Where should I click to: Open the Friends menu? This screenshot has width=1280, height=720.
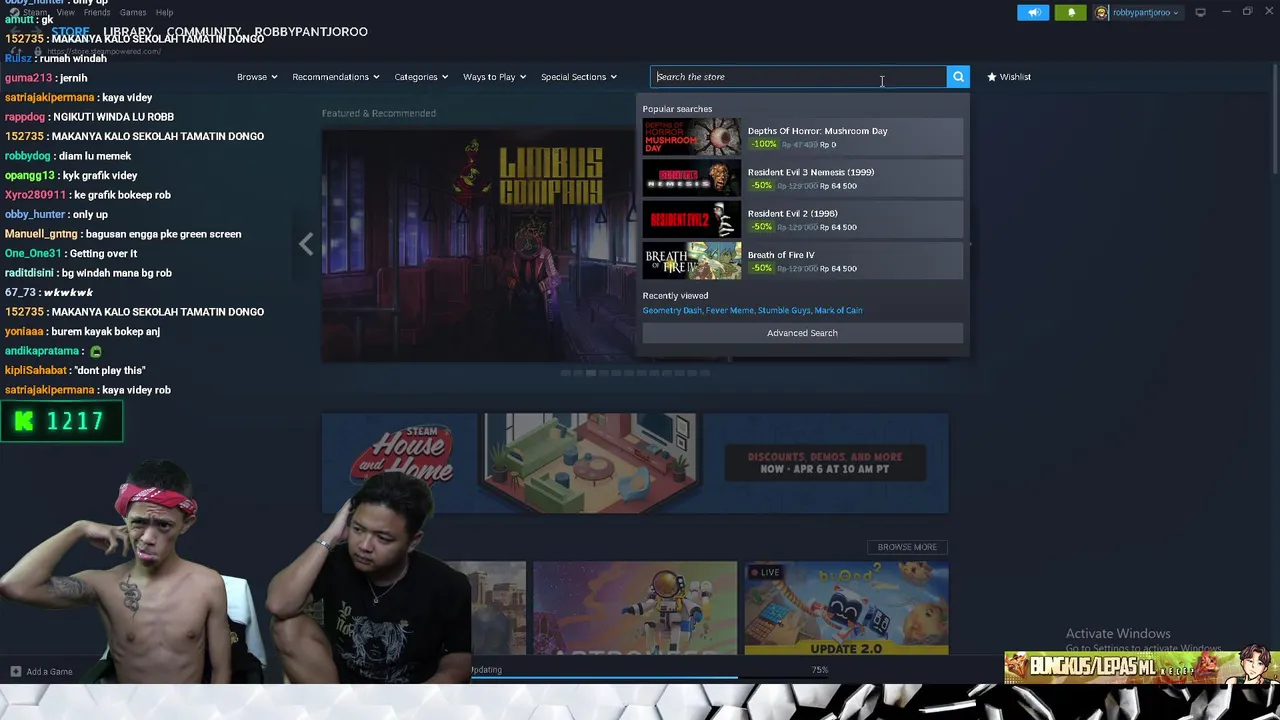click(x=97, y=12)
